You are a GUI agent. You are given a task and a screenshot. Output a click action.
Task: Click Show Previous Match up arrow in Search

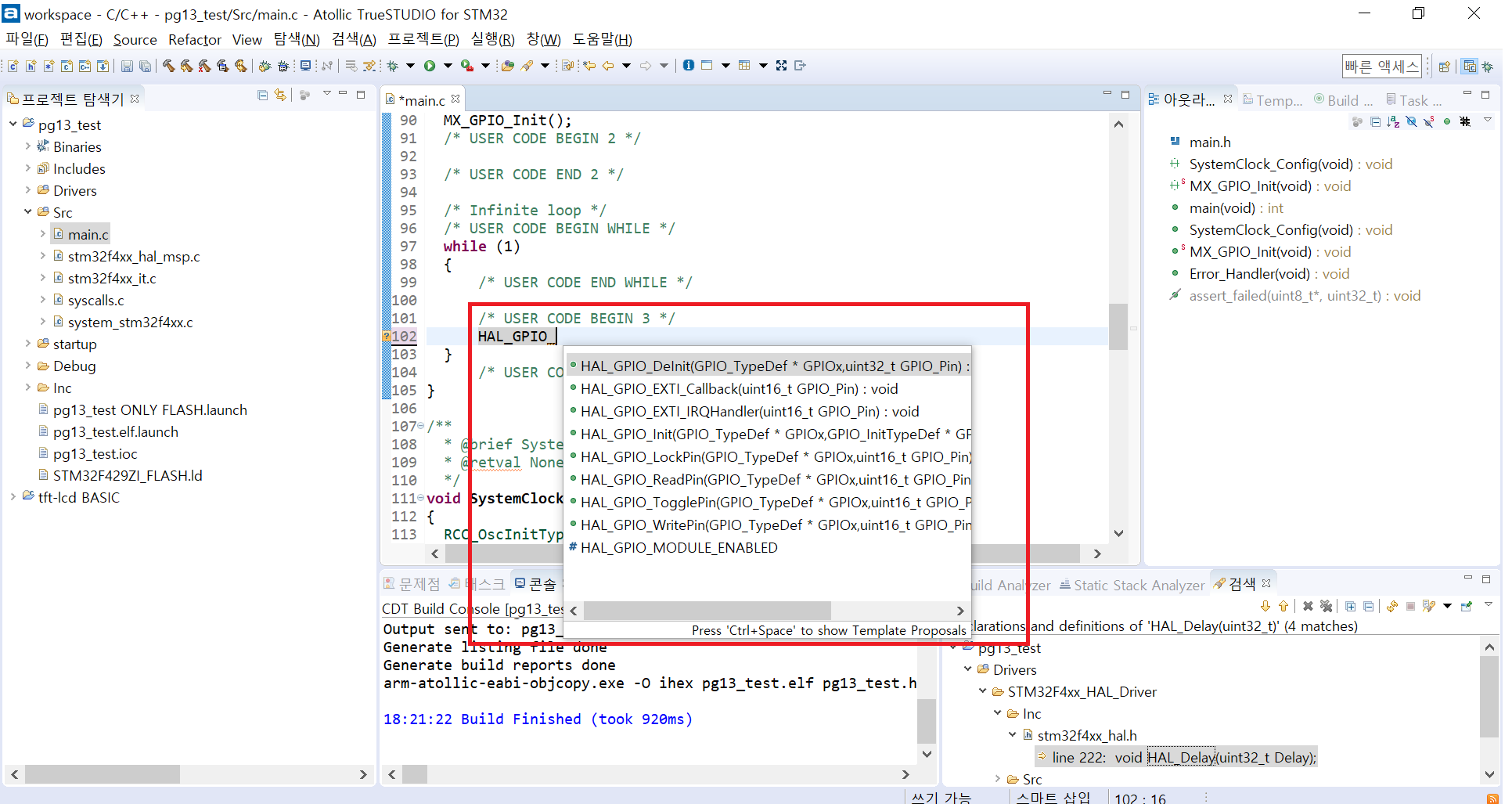(x=1283, y=606)
